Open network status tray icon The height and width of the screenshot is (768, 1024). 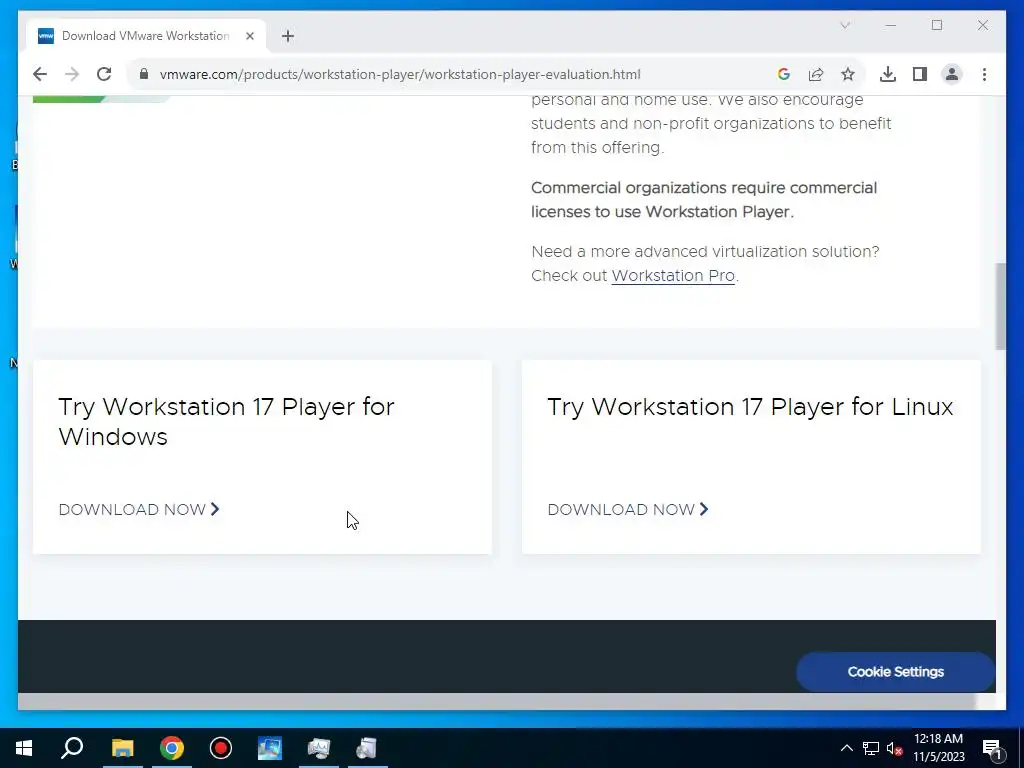click(x=871, y=748)
